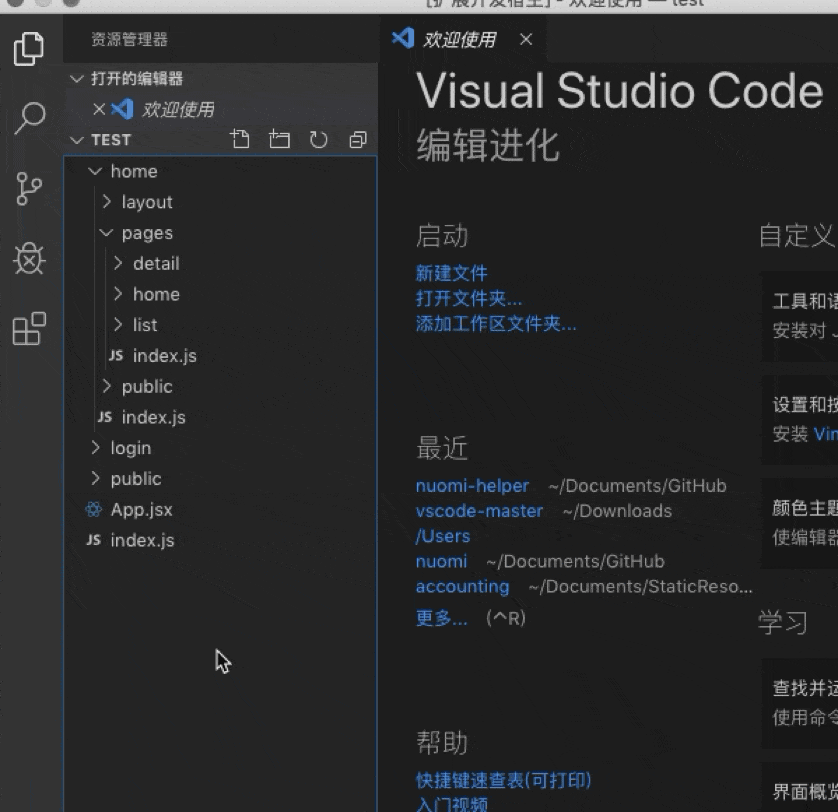The height and width of the screenshot is (812, 838).
Task: Click the 新建文件 link
Action: (x=452, y=273)
